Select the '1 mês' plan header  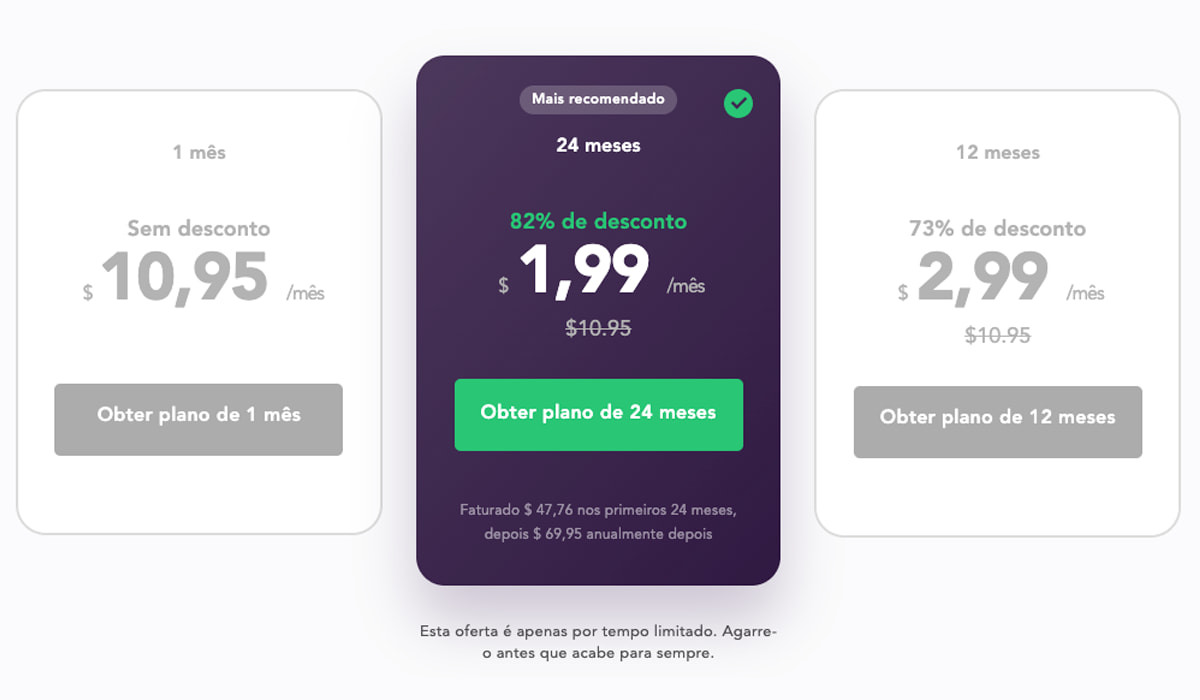pyautogui.click(x=197, y=152)
